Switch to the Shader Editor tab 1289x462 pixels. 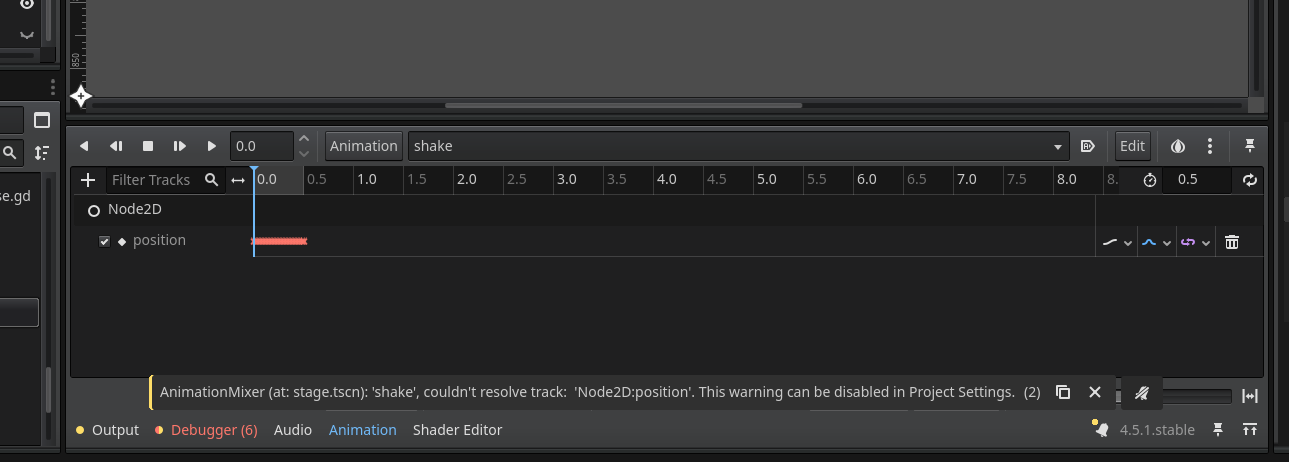click(x=457, y=430)
